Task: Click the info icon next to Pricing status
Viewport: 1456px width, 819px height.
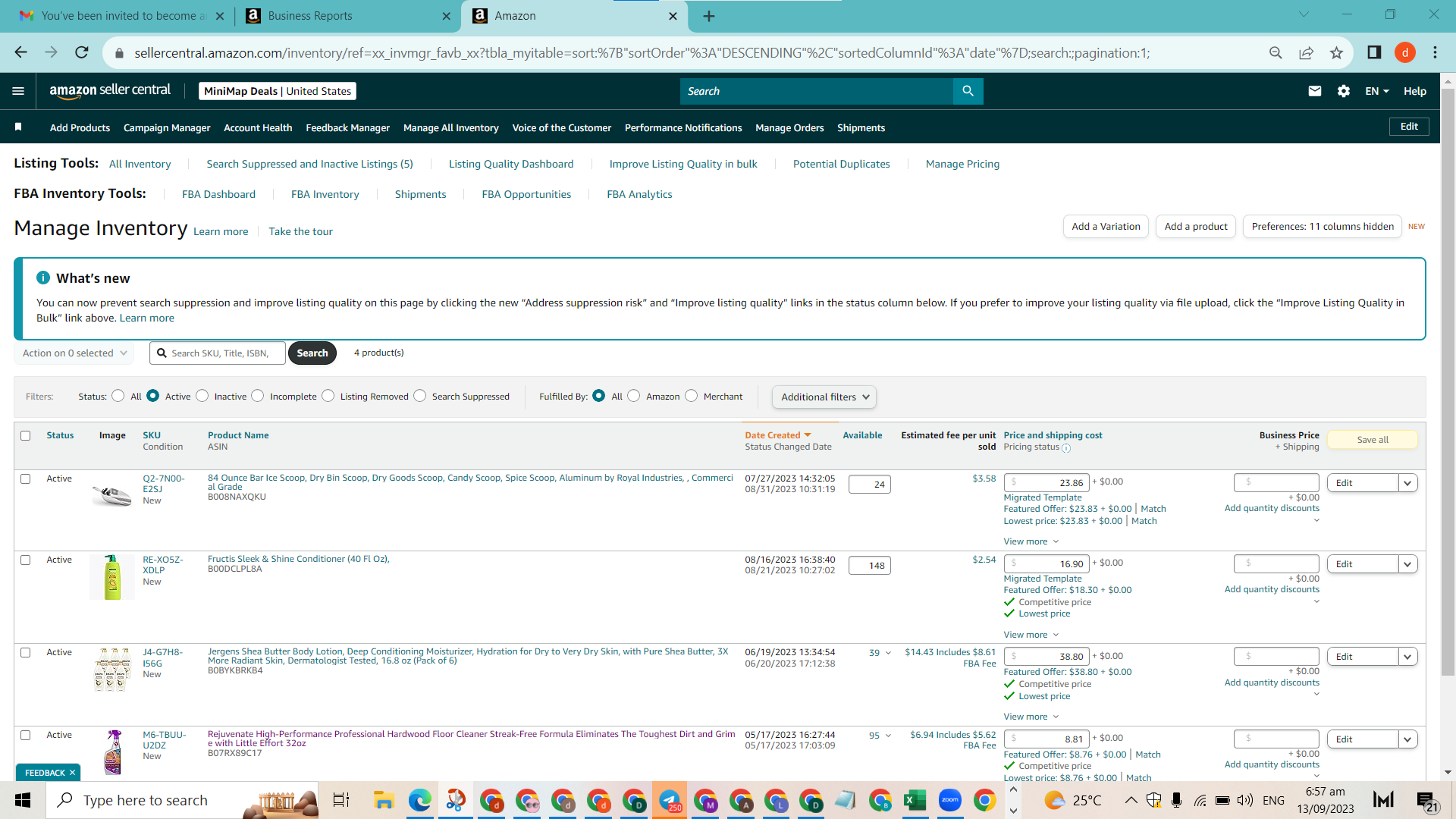Action: 1066,448
